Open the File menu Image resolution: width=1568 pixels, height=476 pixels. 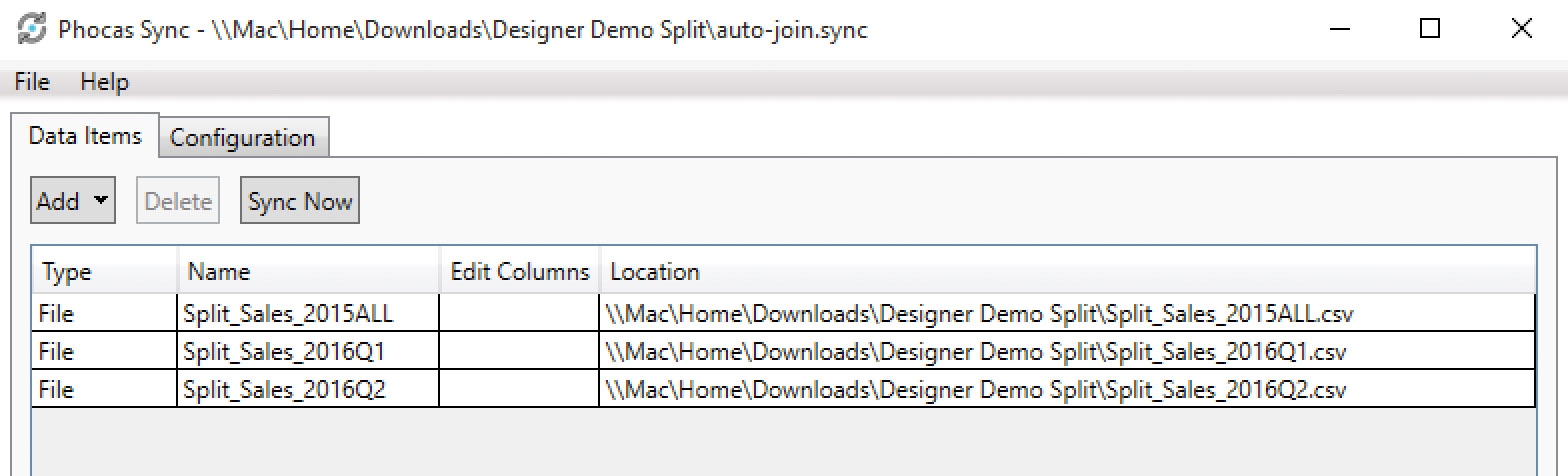coord(32,82)
